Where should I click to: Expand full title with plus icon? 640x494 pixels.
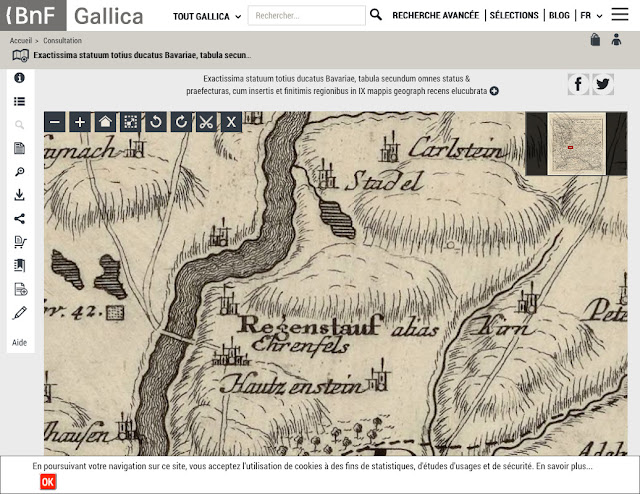click(x=494, y=91)
